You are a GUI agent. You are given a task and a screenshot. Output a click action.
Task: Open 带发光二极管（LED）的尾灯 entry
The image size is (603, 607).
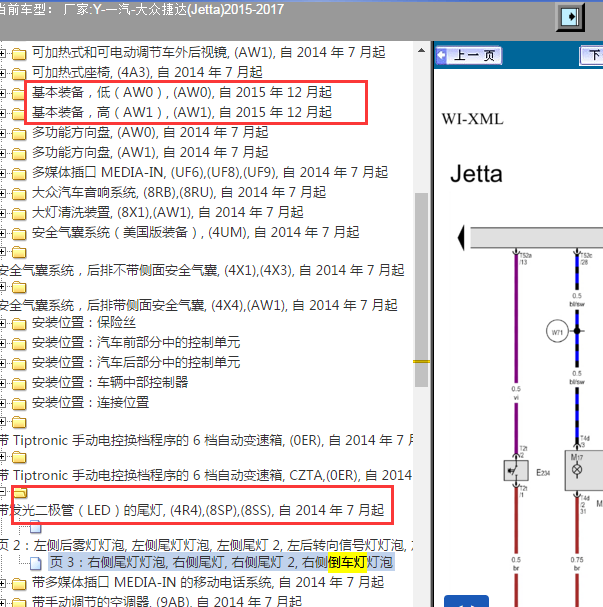point(192,510)
